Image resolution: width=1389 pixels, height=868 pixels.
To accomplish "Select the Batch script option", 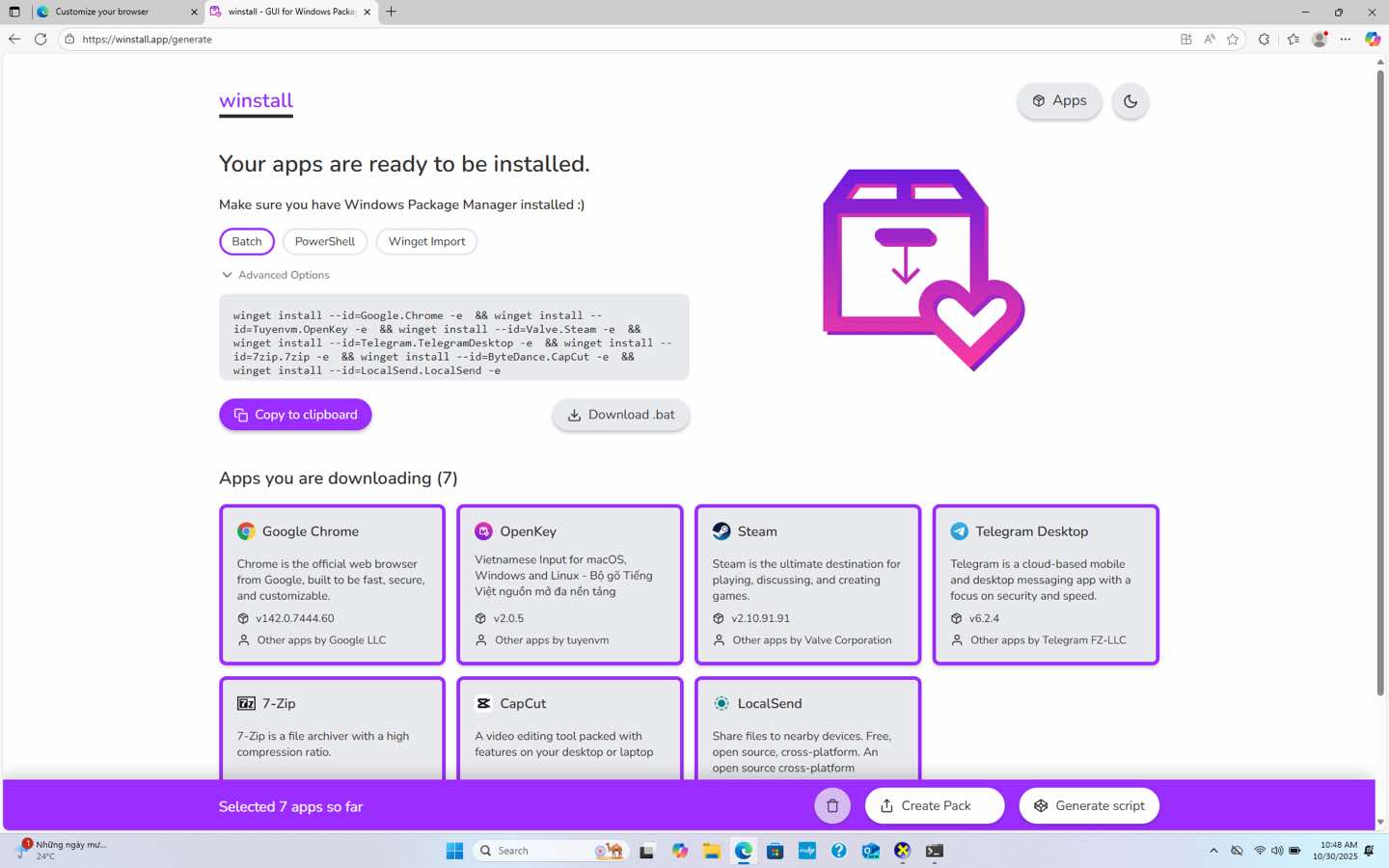I will tap(247, 241).
